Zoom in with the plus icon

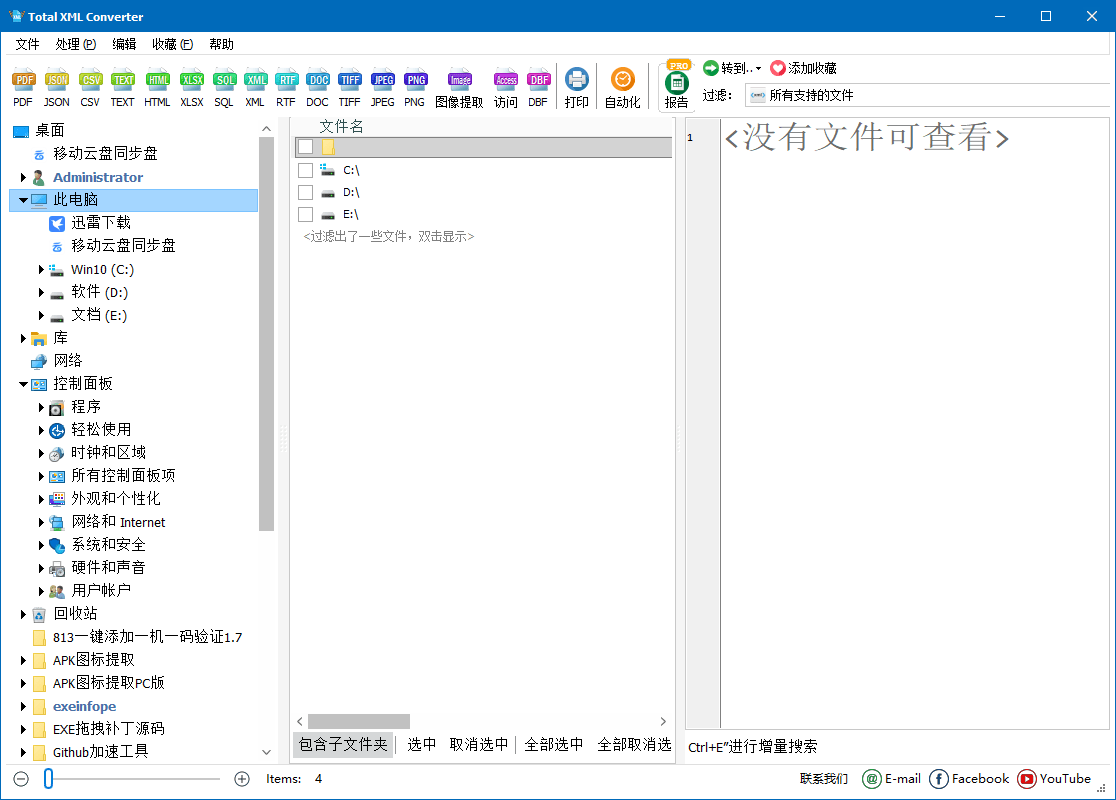(x=242, y=779)
